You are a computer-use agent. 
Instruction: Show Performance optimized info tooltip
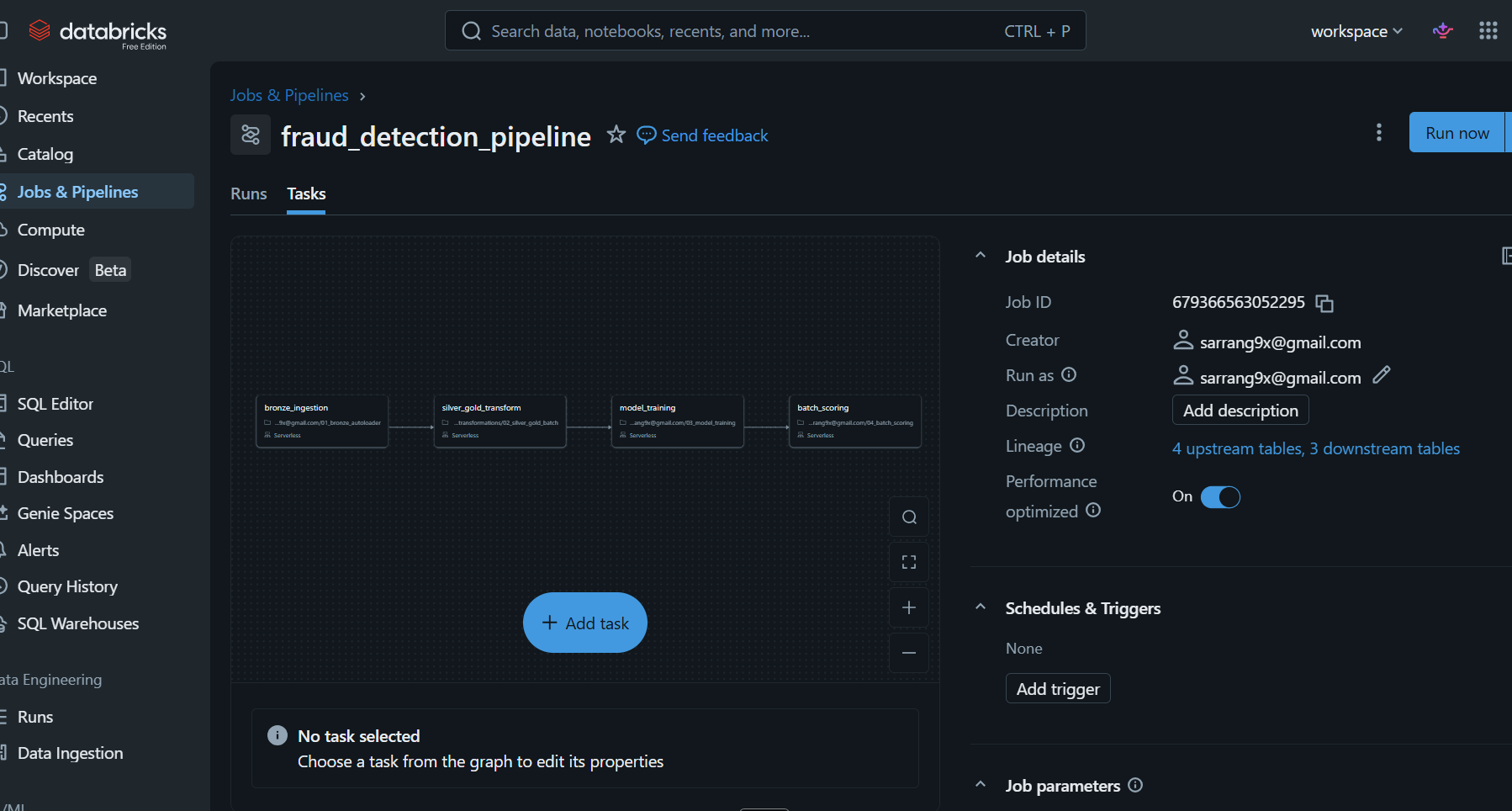coord(1093,510)
